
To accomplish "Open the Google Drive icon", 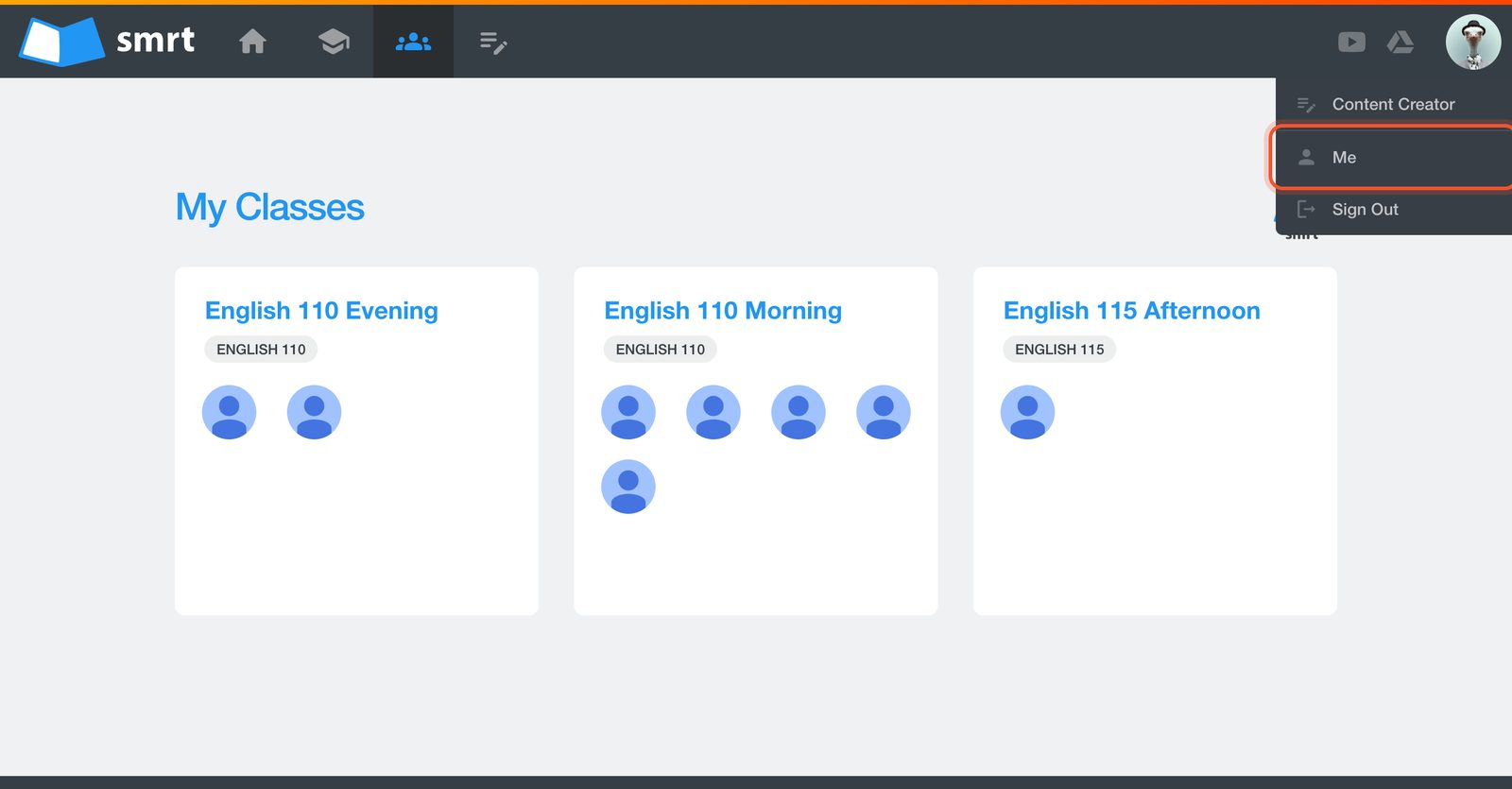I will 1400,42.
